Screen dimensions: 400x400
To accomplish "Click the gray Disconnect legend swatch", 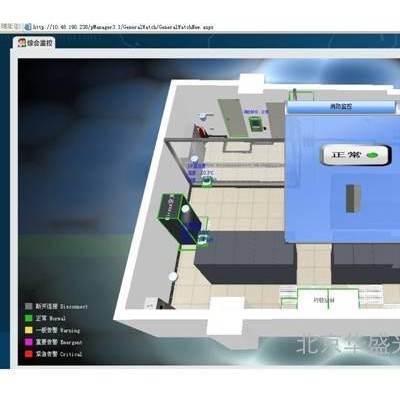I will pyautogui.click(x=29, y=306).
